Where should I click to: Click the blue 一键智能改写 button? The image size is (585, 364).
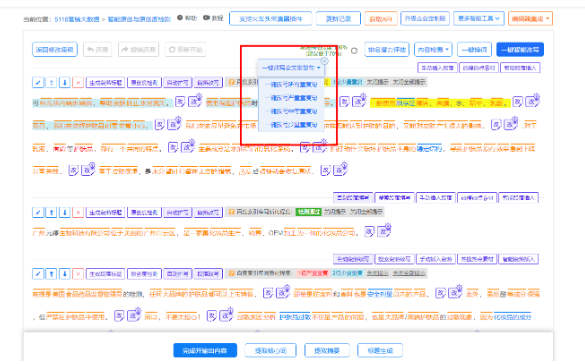point(520,49)
